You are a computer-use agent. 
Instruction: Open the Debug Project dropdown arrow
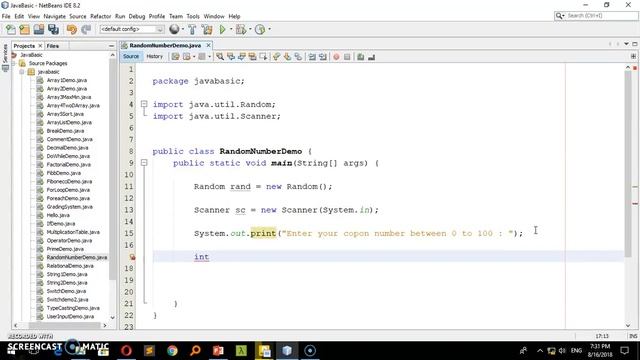[250, 29]
